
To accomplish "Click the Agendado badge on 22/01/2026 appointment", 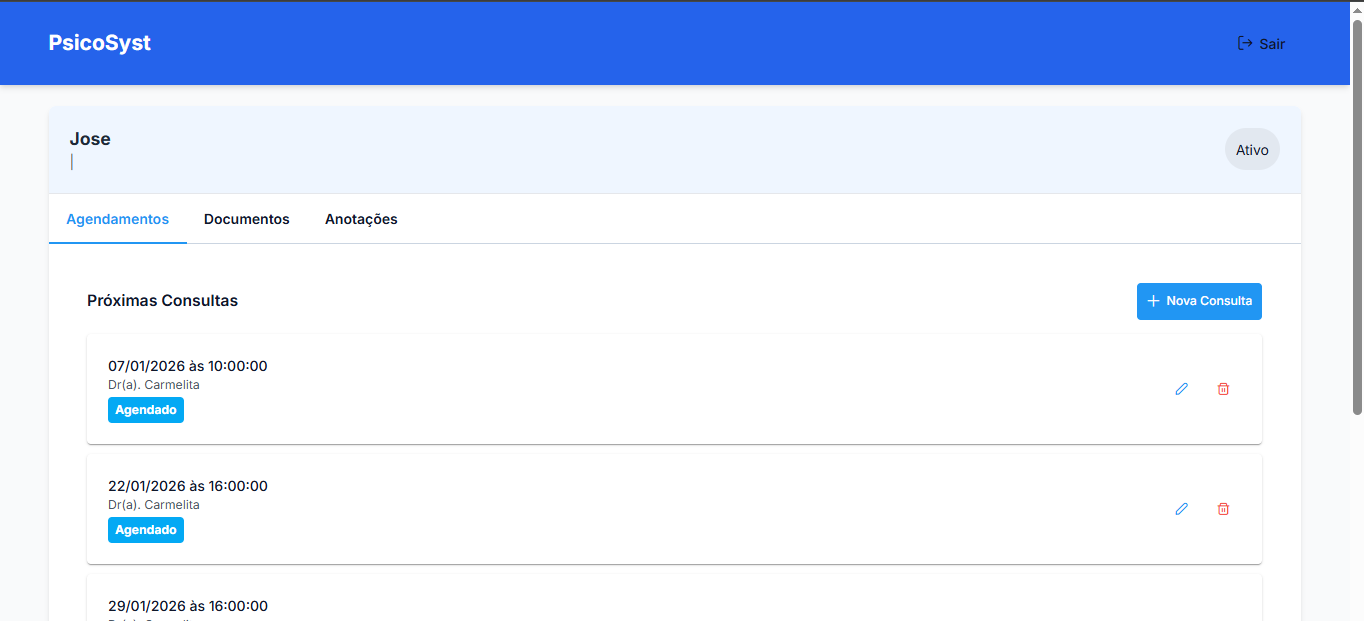I will (146, 530).
